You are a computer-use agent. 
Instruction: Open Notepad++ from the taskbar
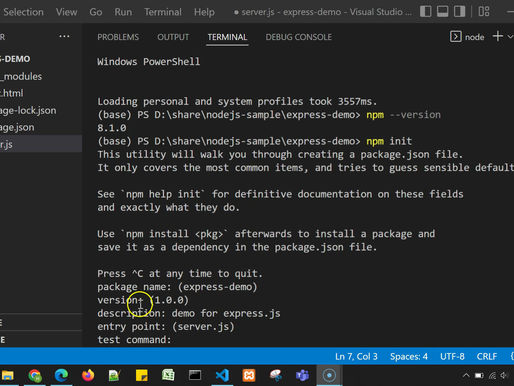115,376
